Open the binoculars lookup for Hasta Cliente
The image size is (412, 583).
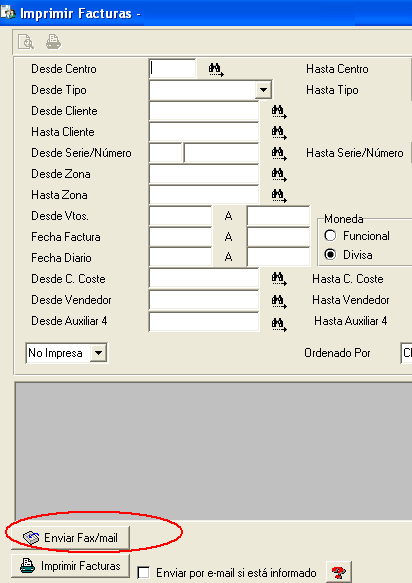coord(279,132)
